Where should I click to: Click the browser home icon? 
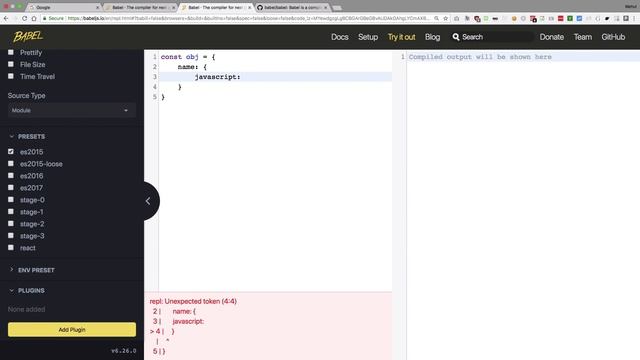click(34, 18)
